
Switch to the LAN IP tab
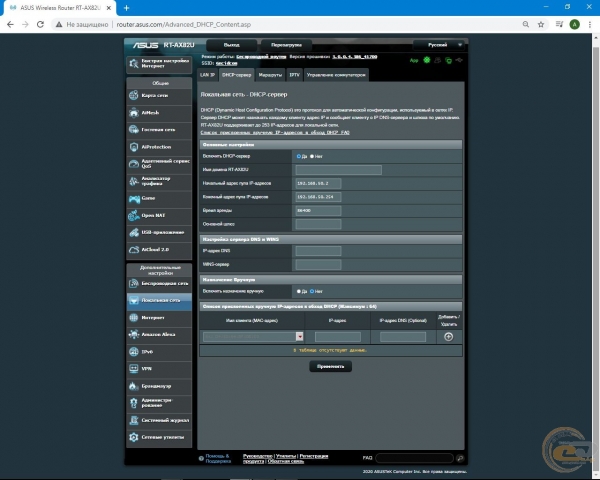tap(207, 75)
